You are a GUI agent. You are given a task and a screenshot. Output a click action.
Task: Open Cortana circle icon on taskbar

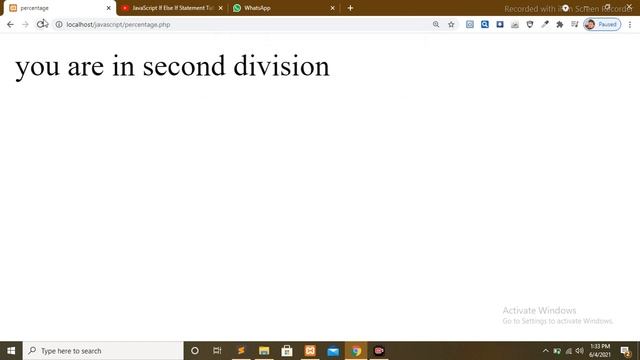195,351
